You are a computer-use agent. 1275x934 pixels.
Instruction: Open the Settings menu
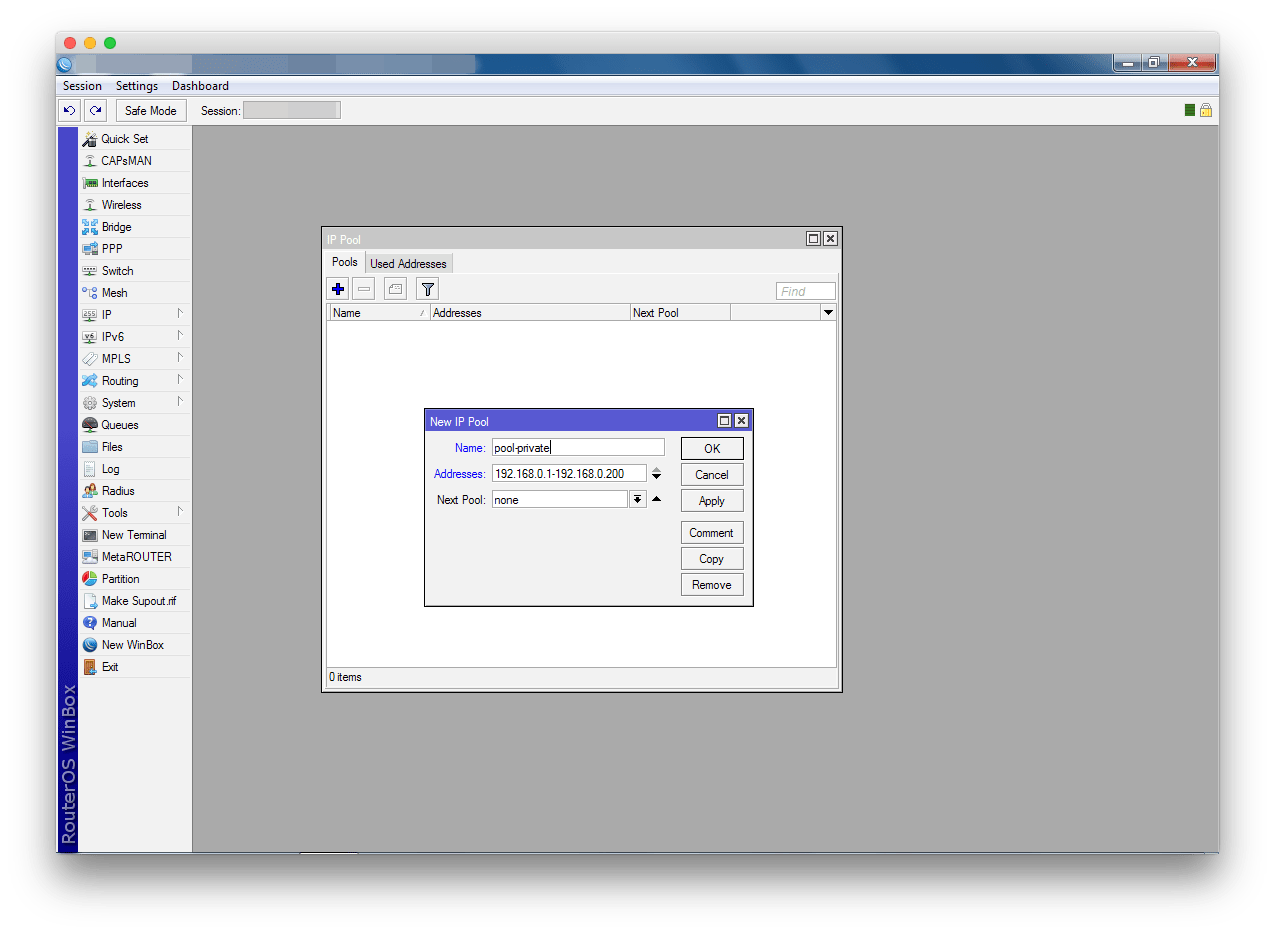[137, 86]
